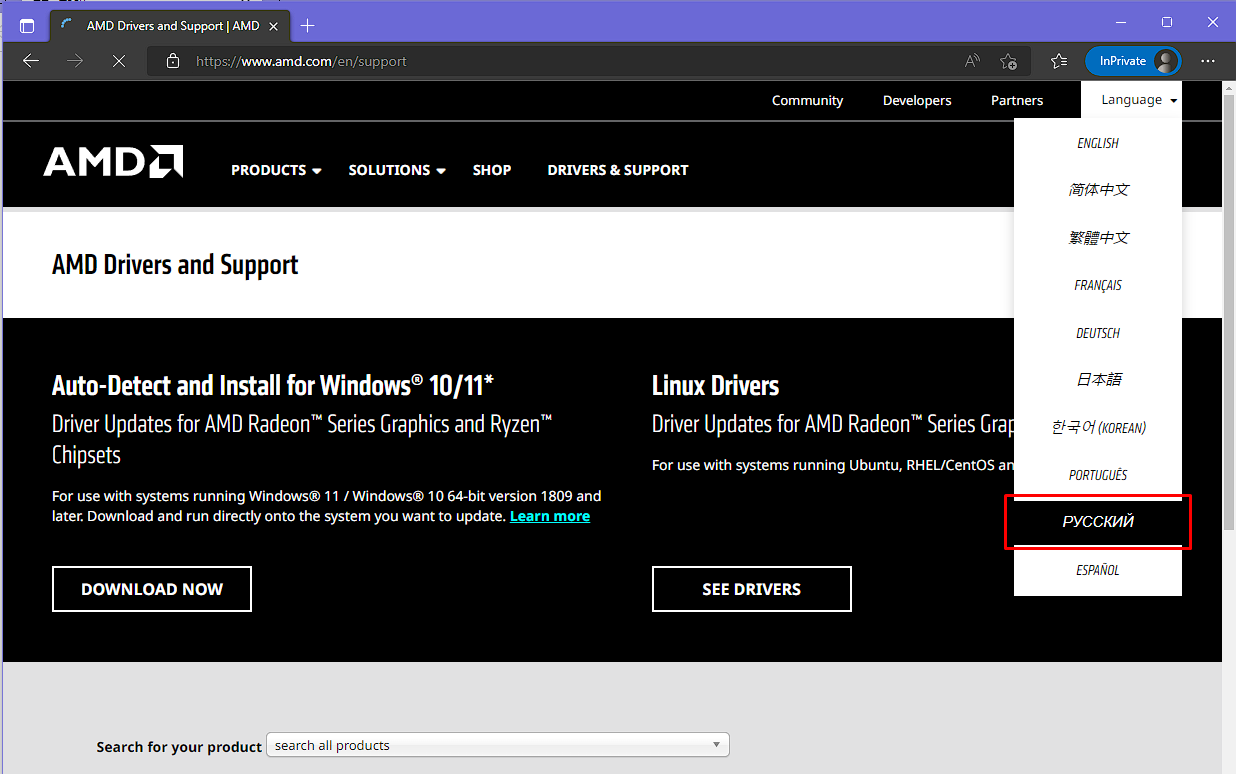Select the AMD Drivers and Support tab
Image resolution: width=1236 pixels, height=774 pixels.
click(x=170, y=26)
